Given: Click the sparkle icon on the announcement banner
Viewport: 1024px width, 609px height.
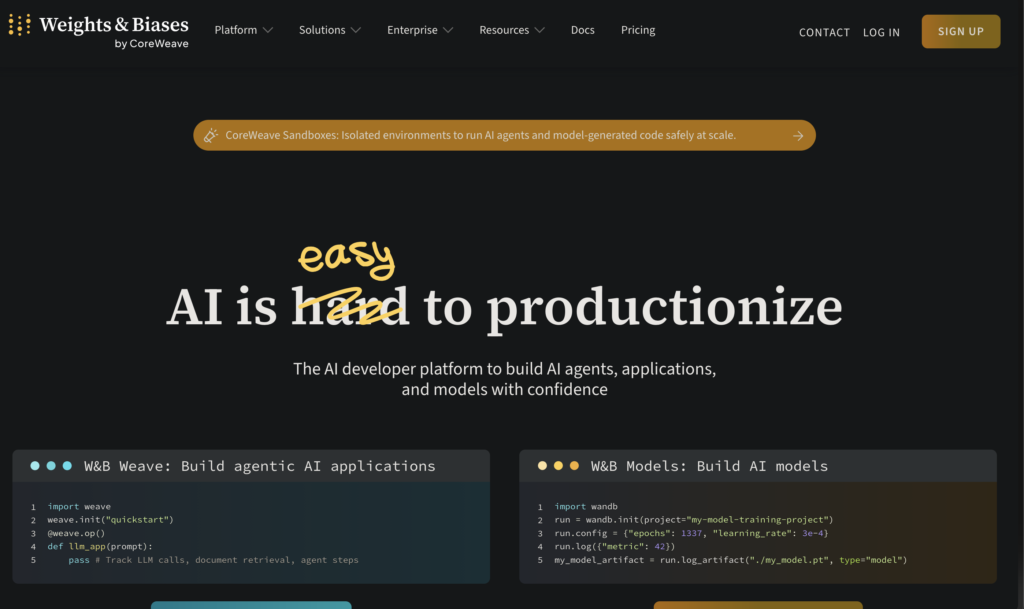Looking at the screenshot, I should 210,135.
